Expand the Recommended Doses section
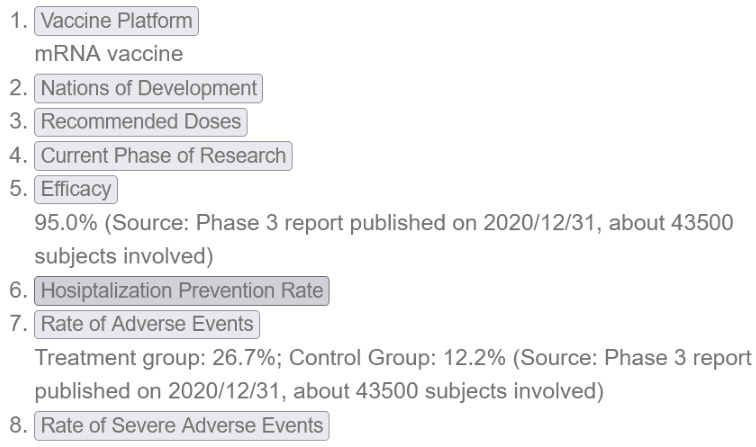 click(140, 122)
